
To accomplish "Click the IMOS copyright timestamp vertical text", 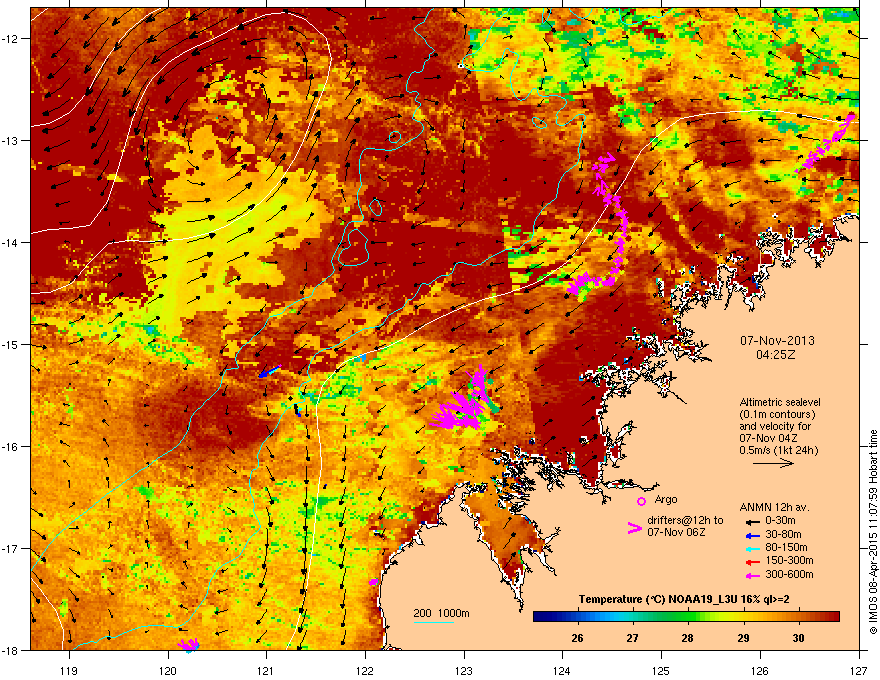I will (873, 532).
